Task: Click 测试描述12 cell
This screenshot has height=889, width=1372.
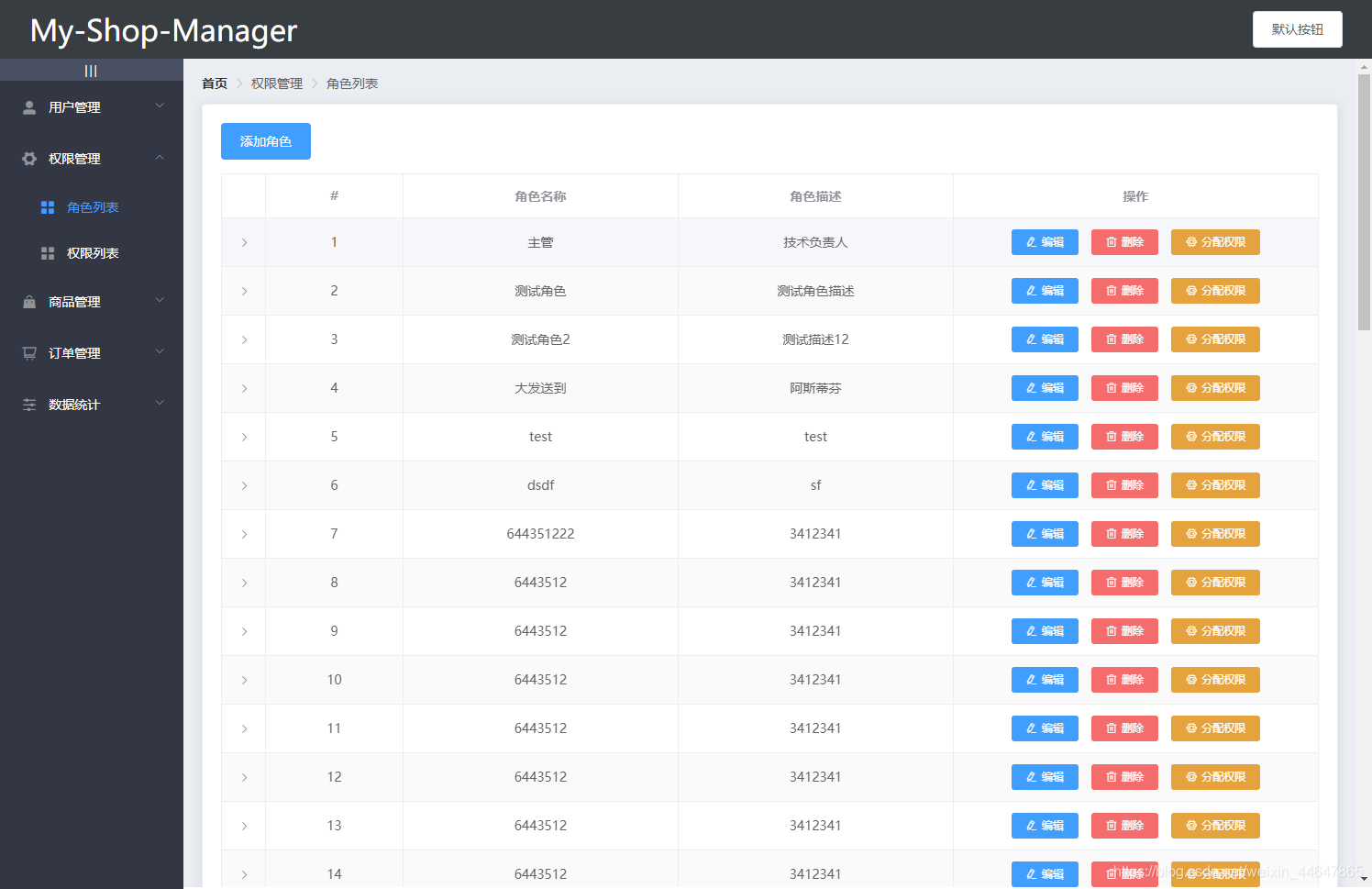Action: click(x=815, y=339)
